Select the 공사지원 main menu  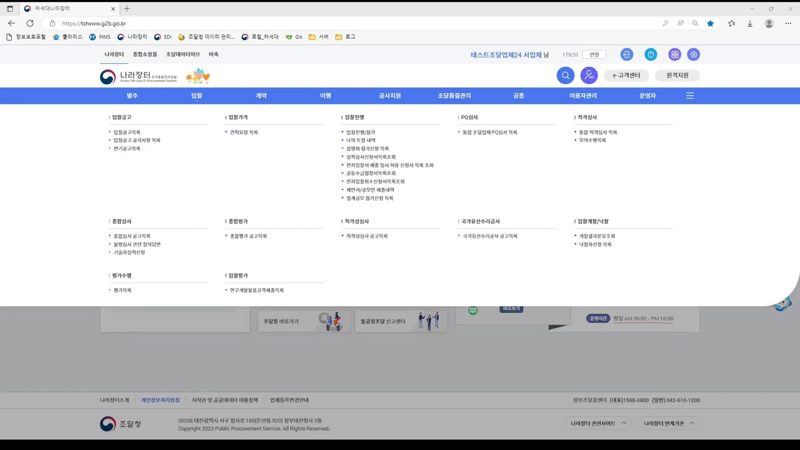click(390, 95)
